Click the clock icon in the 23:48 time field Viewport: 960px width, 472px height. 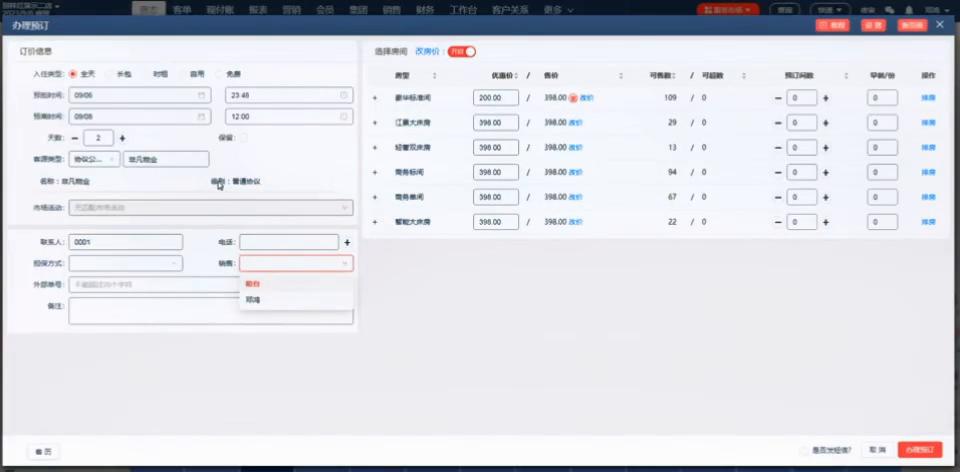coord(343,96)
